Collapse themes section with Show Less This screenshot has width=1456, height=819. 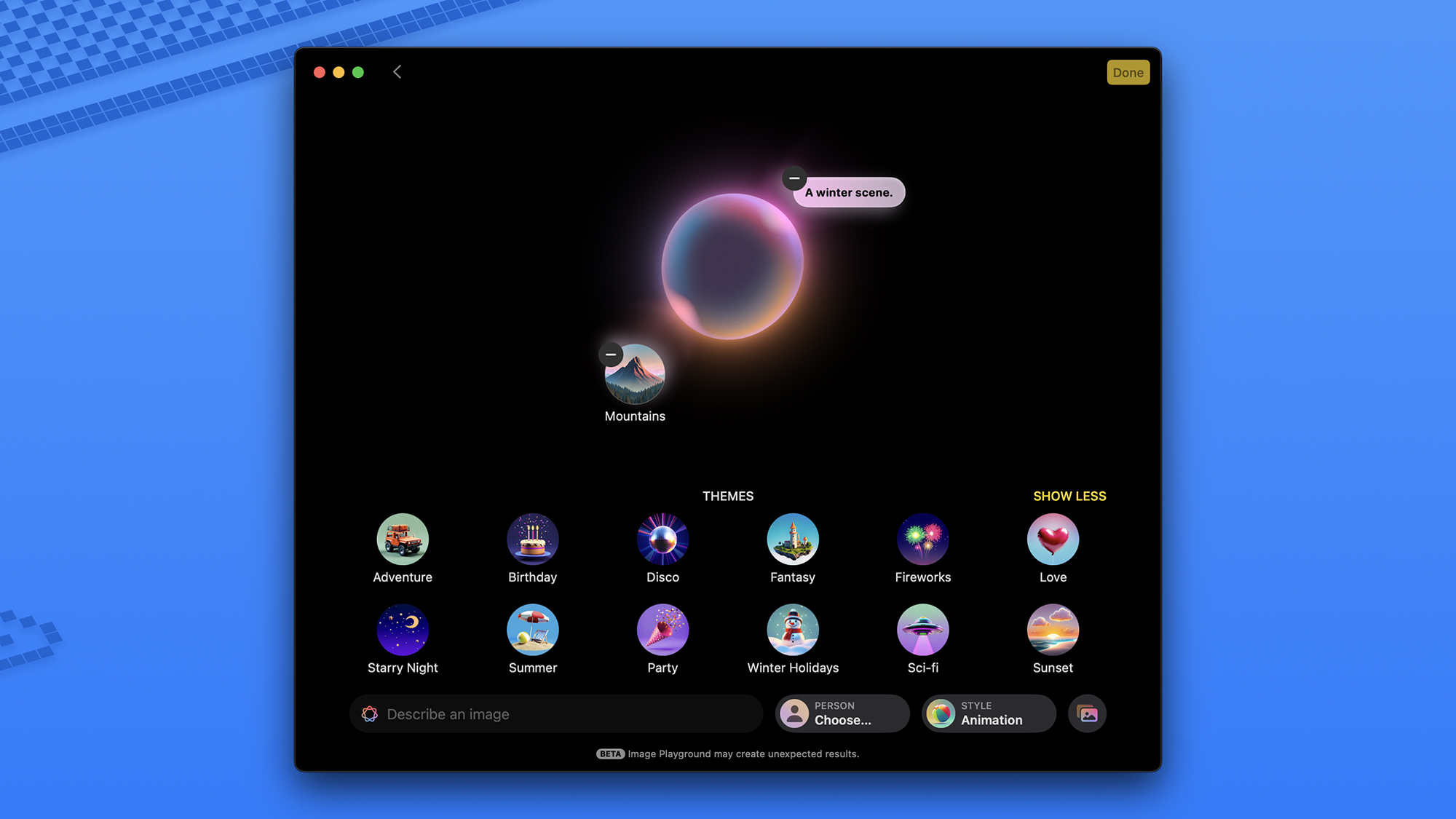pos(1069,495)
